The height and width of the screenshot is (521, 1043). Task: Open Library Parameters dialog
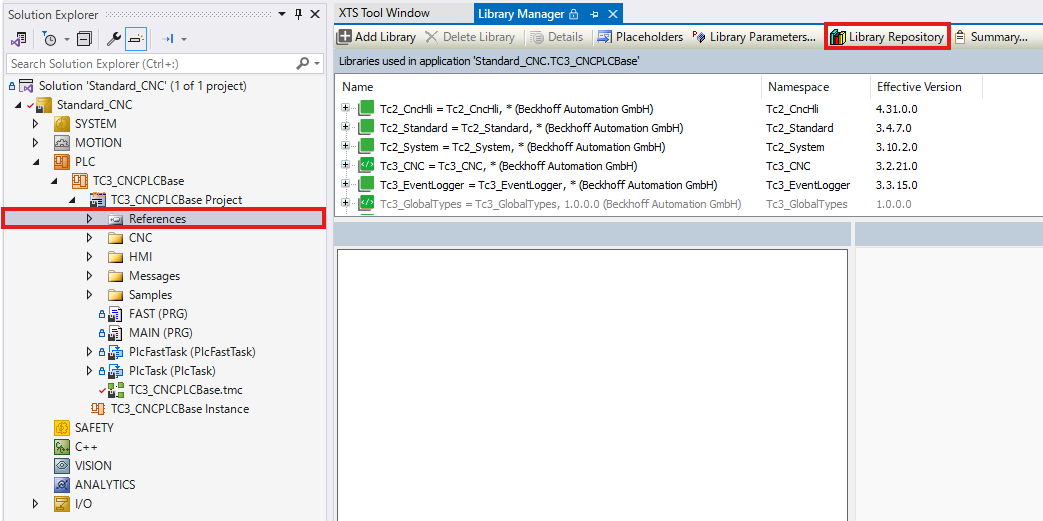point(754,37)
